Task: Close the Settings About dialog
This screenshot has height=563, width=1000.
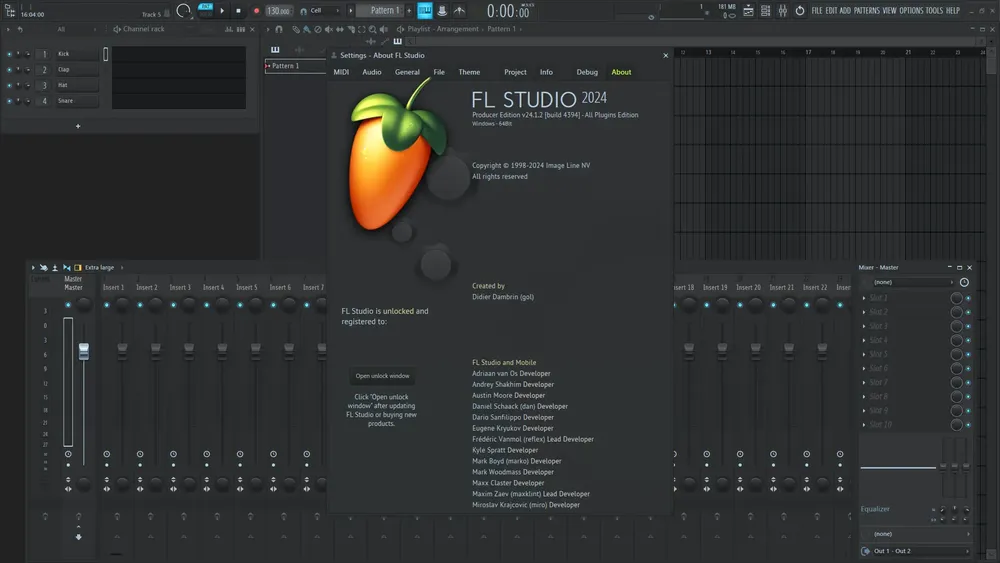Action: coord(666,55)
